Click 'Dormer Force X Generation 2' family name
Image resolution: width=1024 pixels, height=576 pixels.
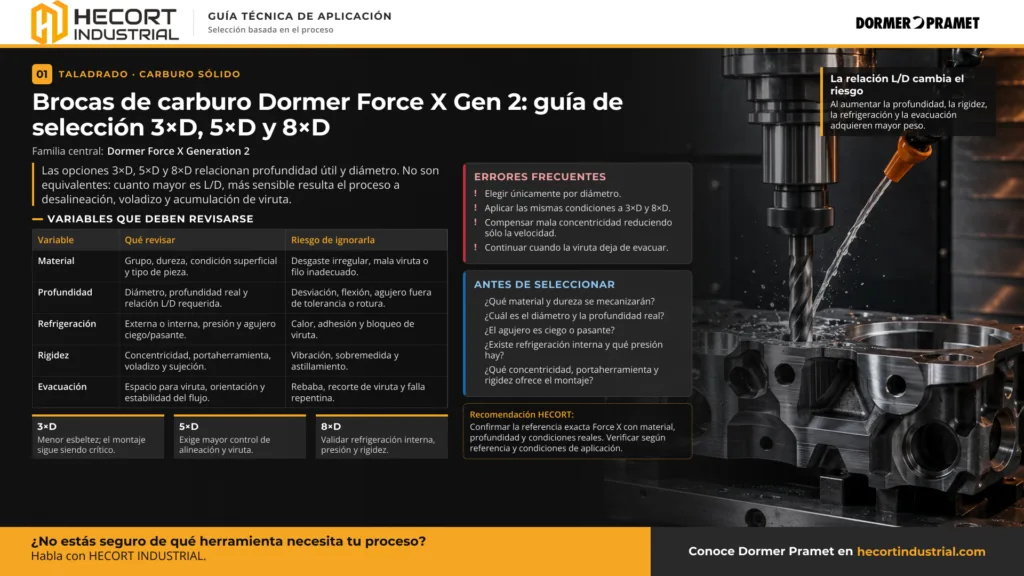(178, 151)
